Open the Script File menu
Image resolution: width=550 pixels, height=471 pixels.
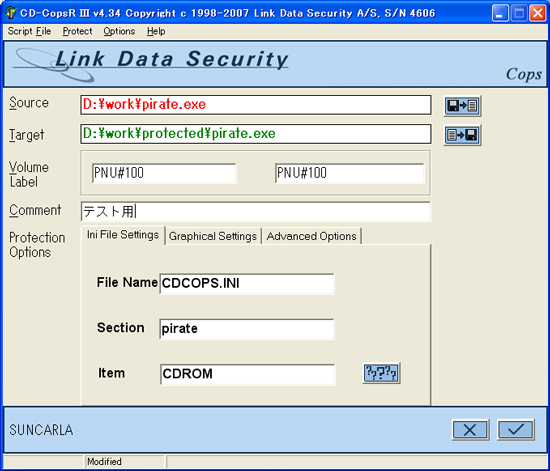[29, 31]
